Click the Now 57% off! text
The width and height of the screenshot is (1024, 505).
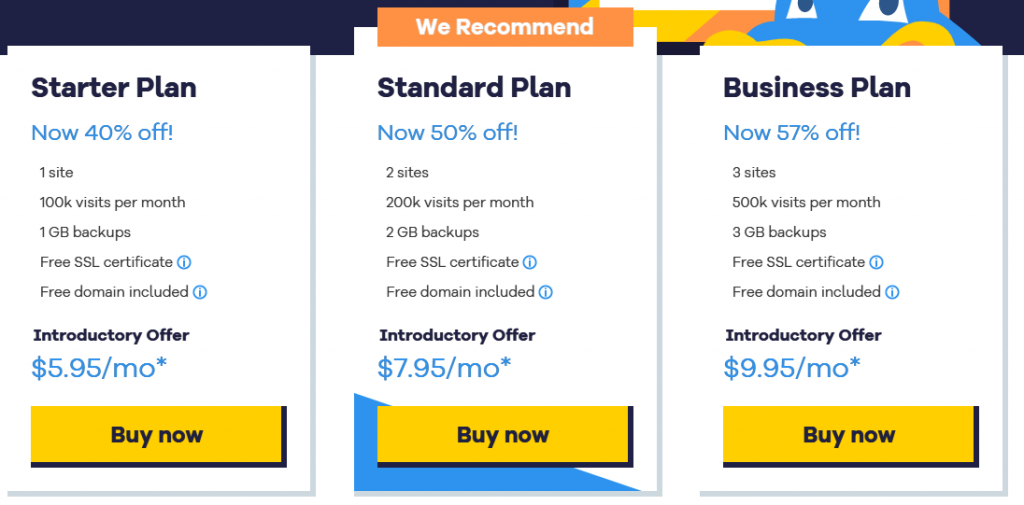point(792,132)
